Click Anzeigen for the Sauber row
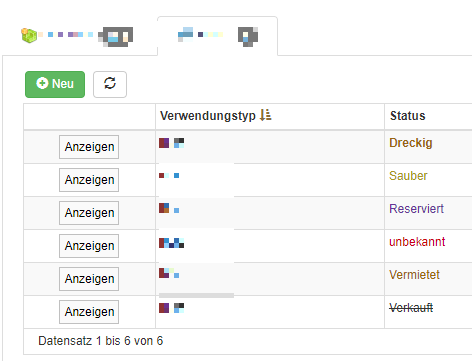The height and width of the screenshot is (361, 472). coord(89,180)
